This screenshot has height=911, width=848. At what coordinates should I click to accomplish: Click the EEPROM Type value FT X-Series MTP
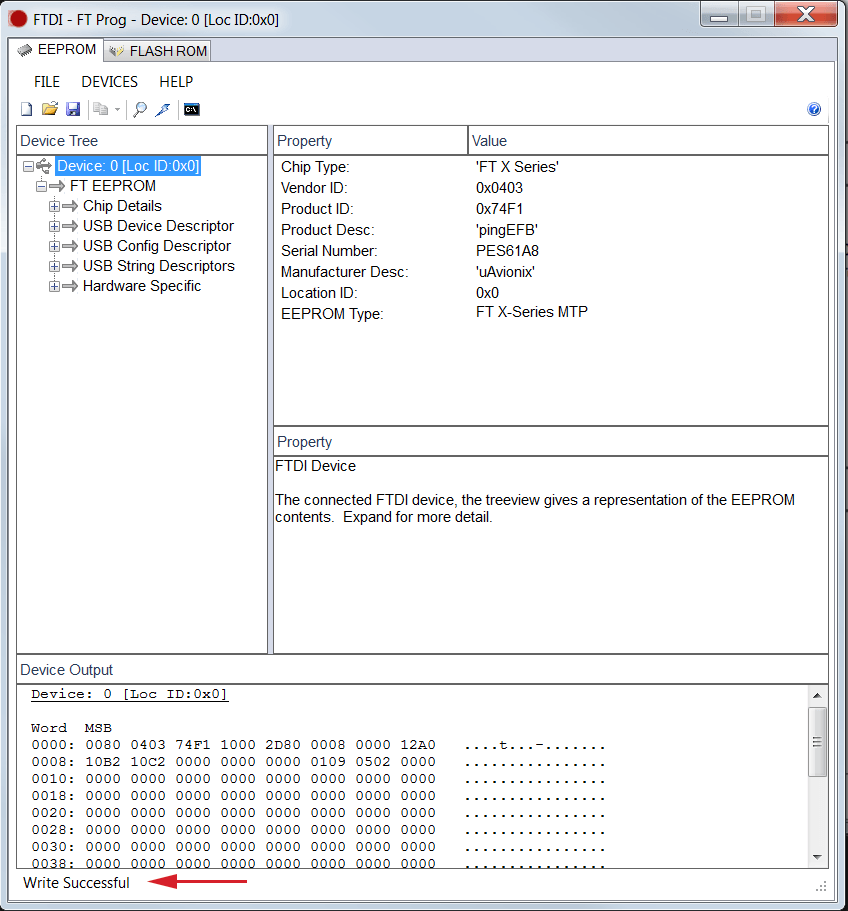tap(532, 312)
